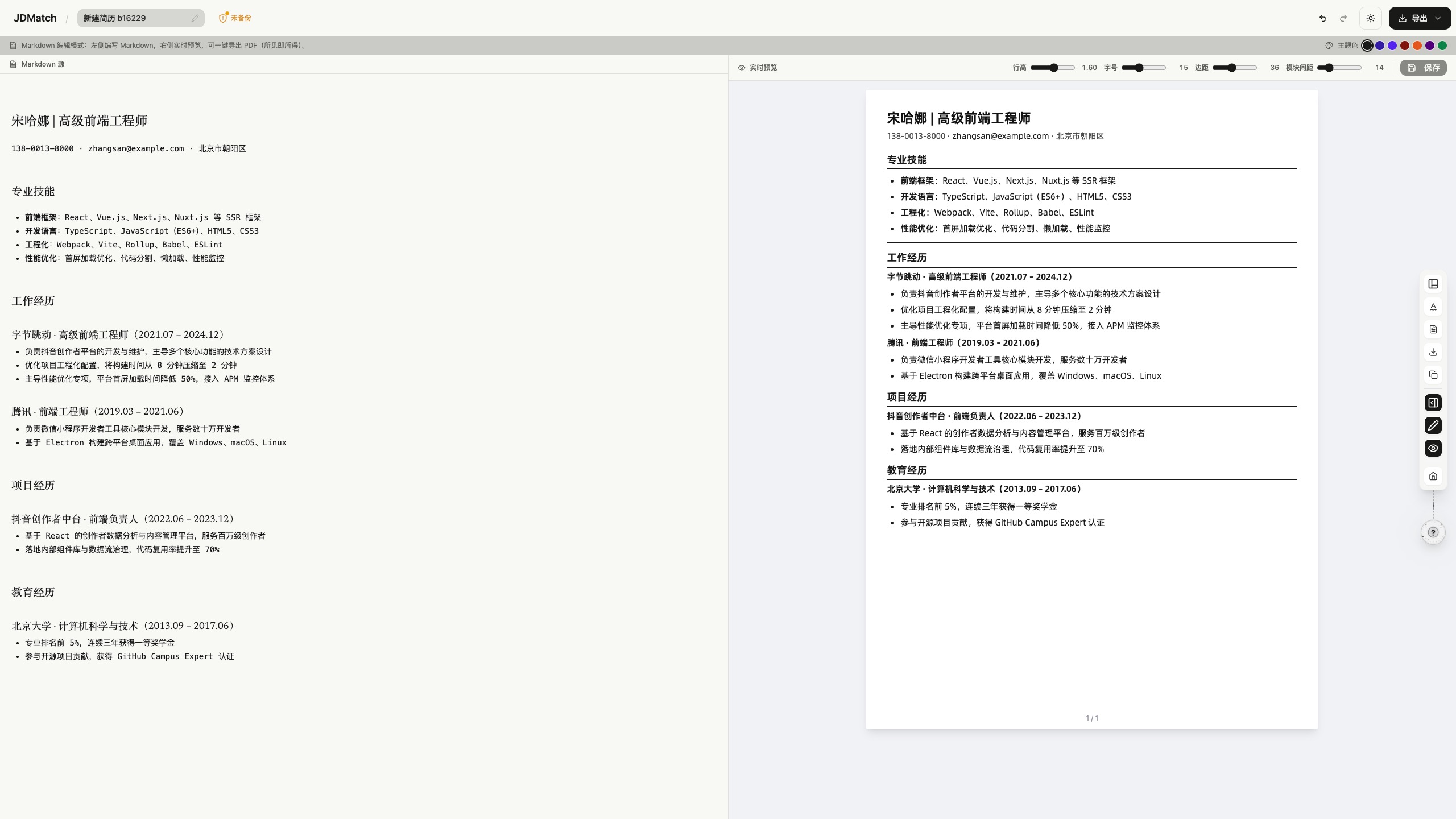
Task: Toggle the pencil edit mode button
Action: click(x=1433, y=425)
